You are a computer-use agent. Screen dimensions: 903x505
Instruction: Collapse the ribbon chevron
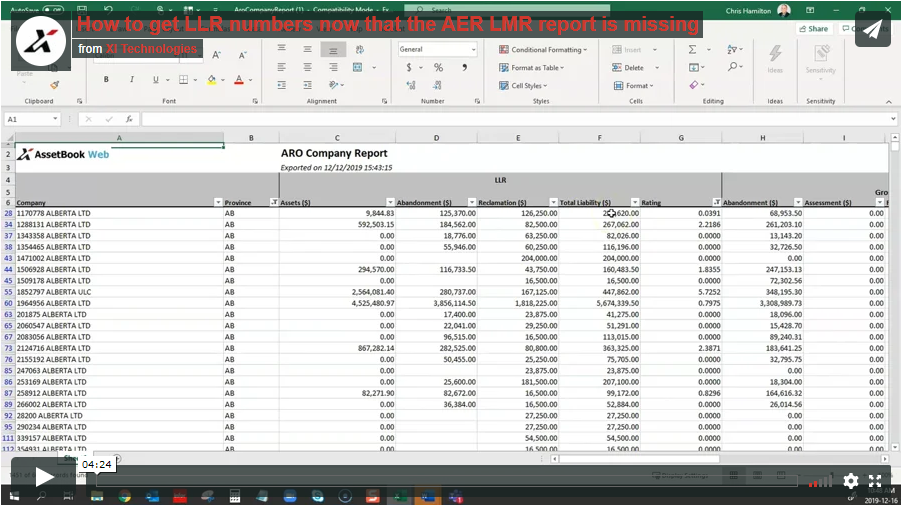(889, 101)
